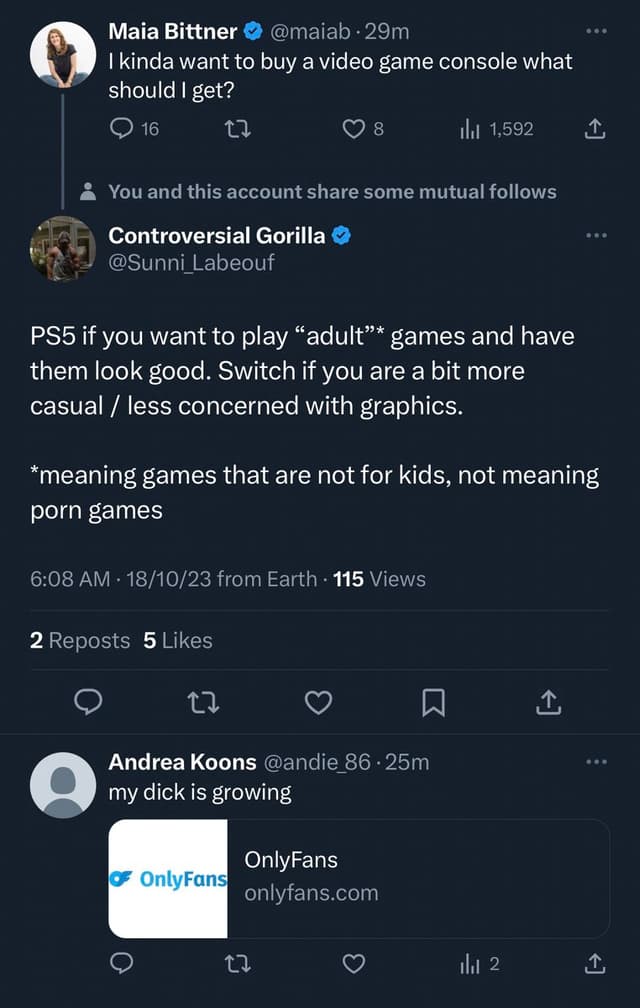
Task: Bookmark Controversial Gorilla's tweet
Action: coord(433,703)
